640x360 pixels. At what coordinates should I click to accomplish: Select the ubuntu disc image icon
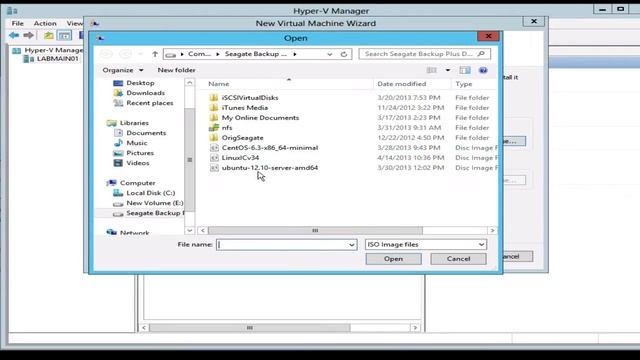[x=214, y=168]
